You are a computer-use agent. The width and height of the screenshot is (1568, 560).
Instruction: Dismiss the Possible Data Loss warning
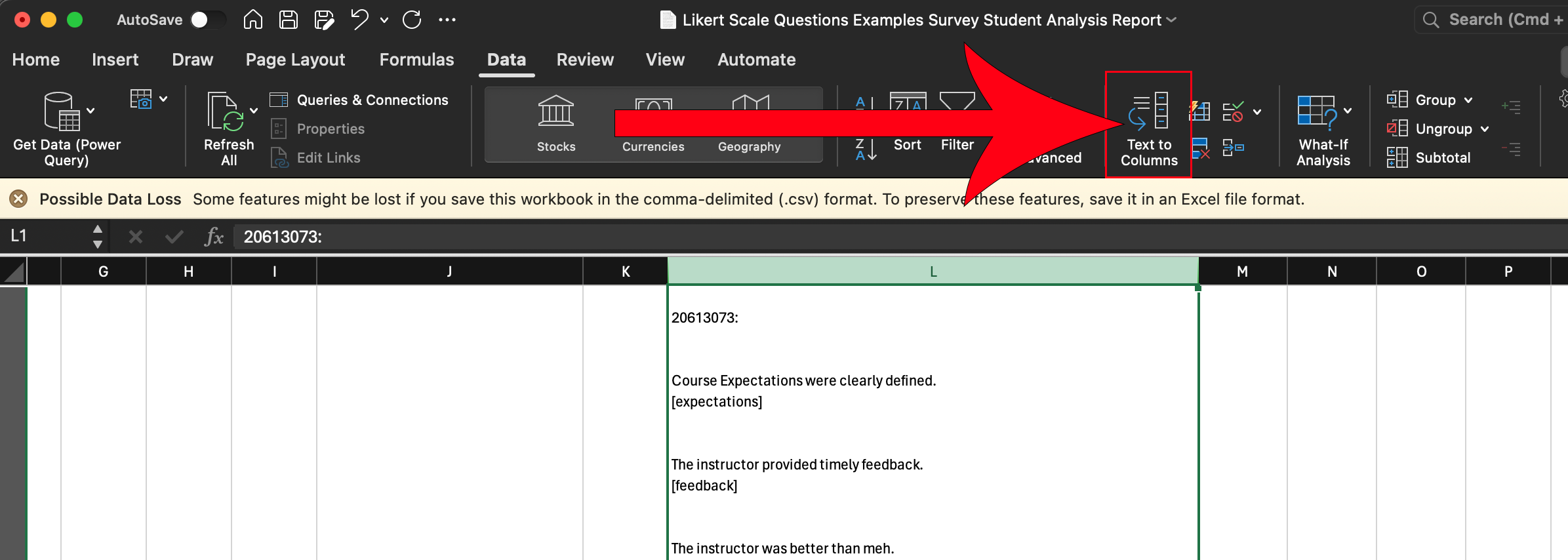18,199
